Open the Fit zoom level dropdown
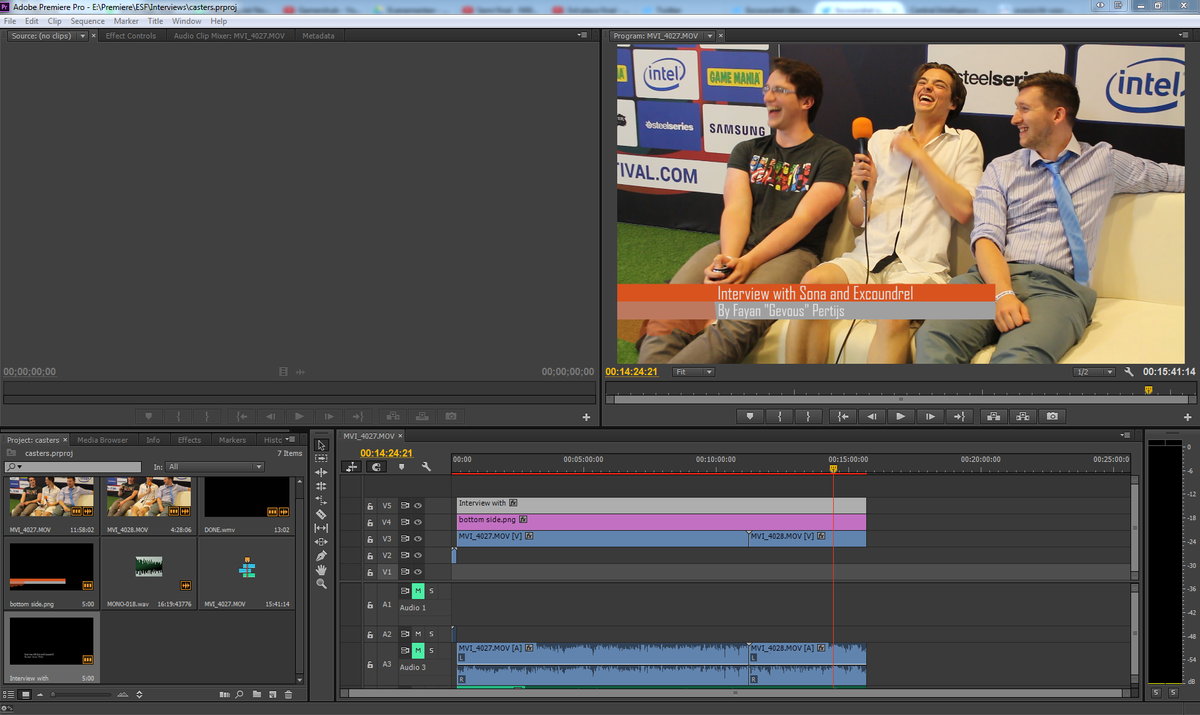Viewport: 1200px width, 715px height. pos(694,372)
